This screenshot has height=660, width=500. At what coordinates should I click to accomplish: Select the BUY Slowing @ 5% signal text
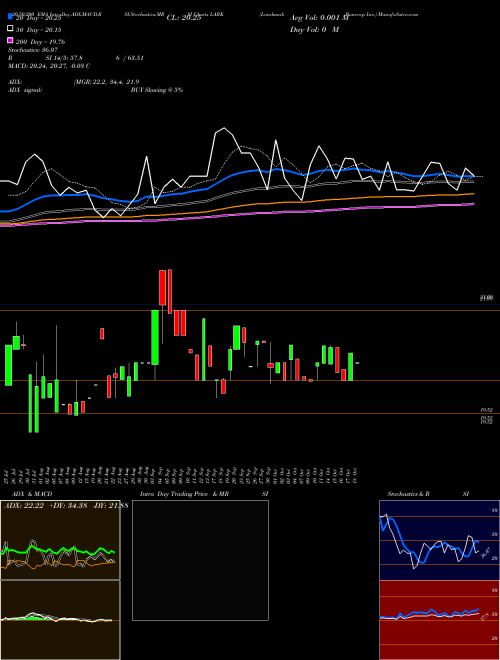pos(157,90)
